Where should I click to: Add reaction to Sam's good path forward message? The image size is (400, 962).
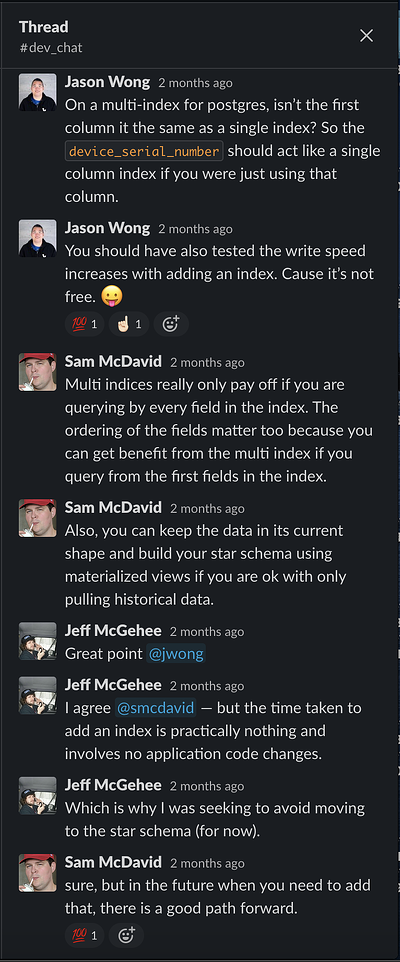pyautogui.click(x=126, y=936)
